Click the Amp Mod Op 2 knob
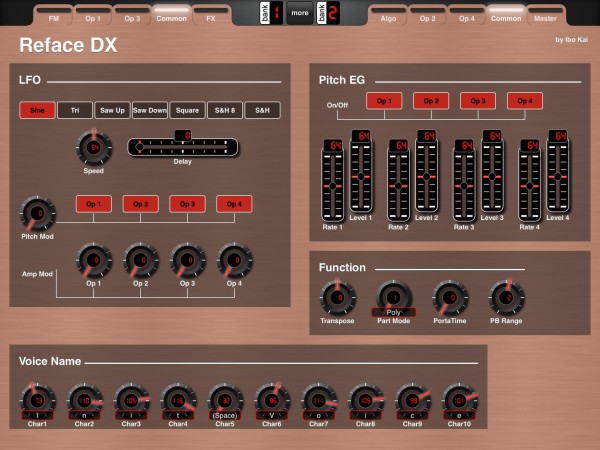This screenshot has height=450, width=600. coord(141,260)
